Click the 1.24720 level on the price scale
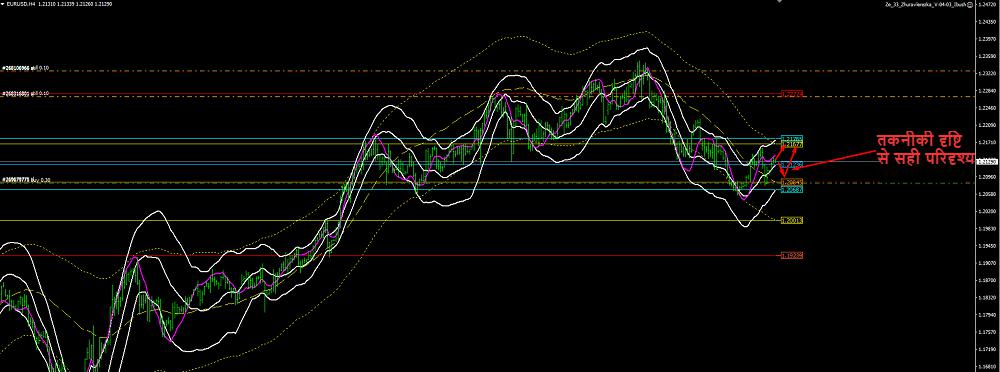Image resolution: width=1000 pixels, height=372 pixels. click(x=988, y=4)
